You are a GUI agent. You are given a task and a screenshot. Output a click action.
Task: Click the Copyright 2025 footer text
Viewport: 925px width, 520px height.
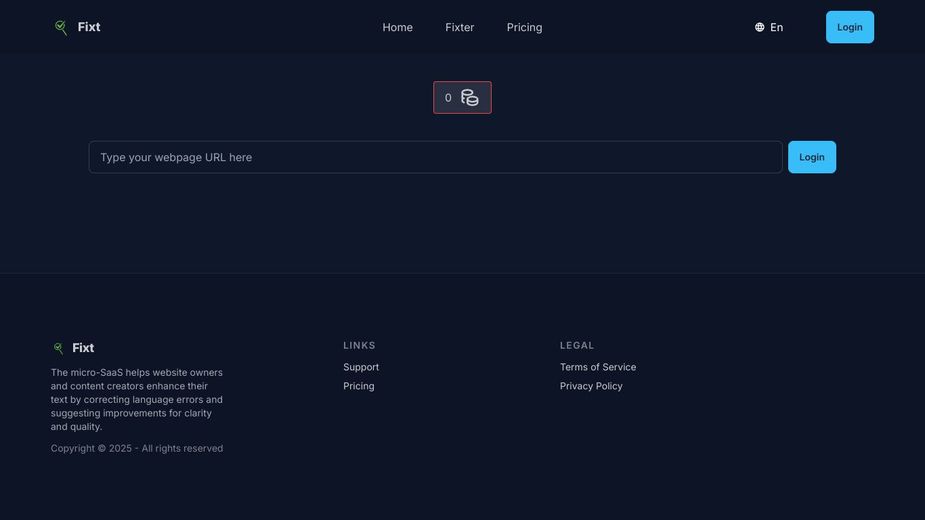(137, 448)
